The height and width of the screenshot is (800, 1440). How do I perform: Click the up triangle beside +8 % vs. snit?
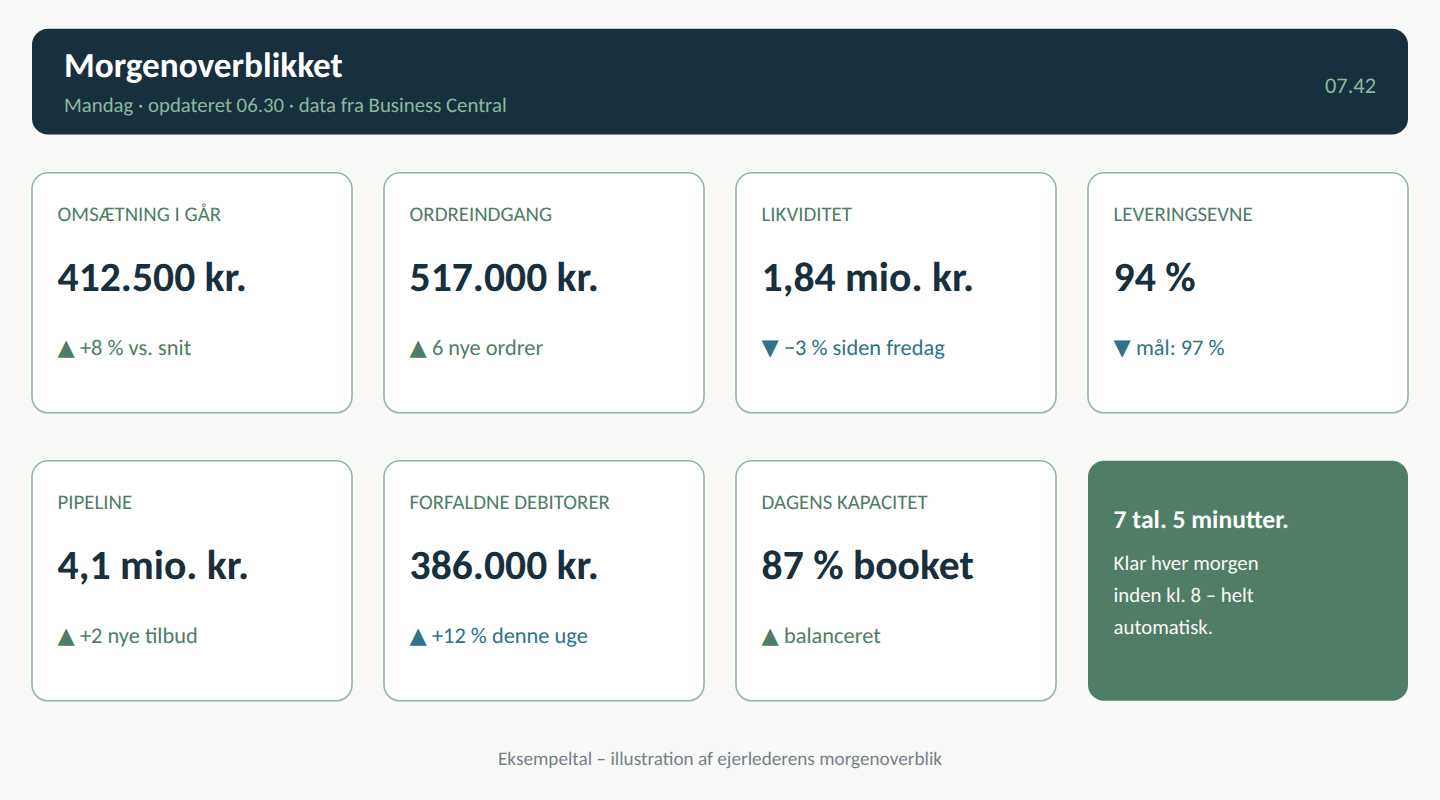click(66, 349)
